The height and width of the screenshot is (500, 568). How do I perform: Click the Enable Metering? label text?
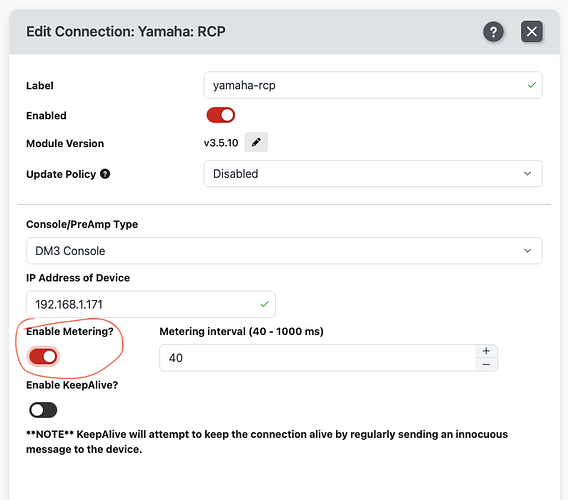tap(70, 332)
